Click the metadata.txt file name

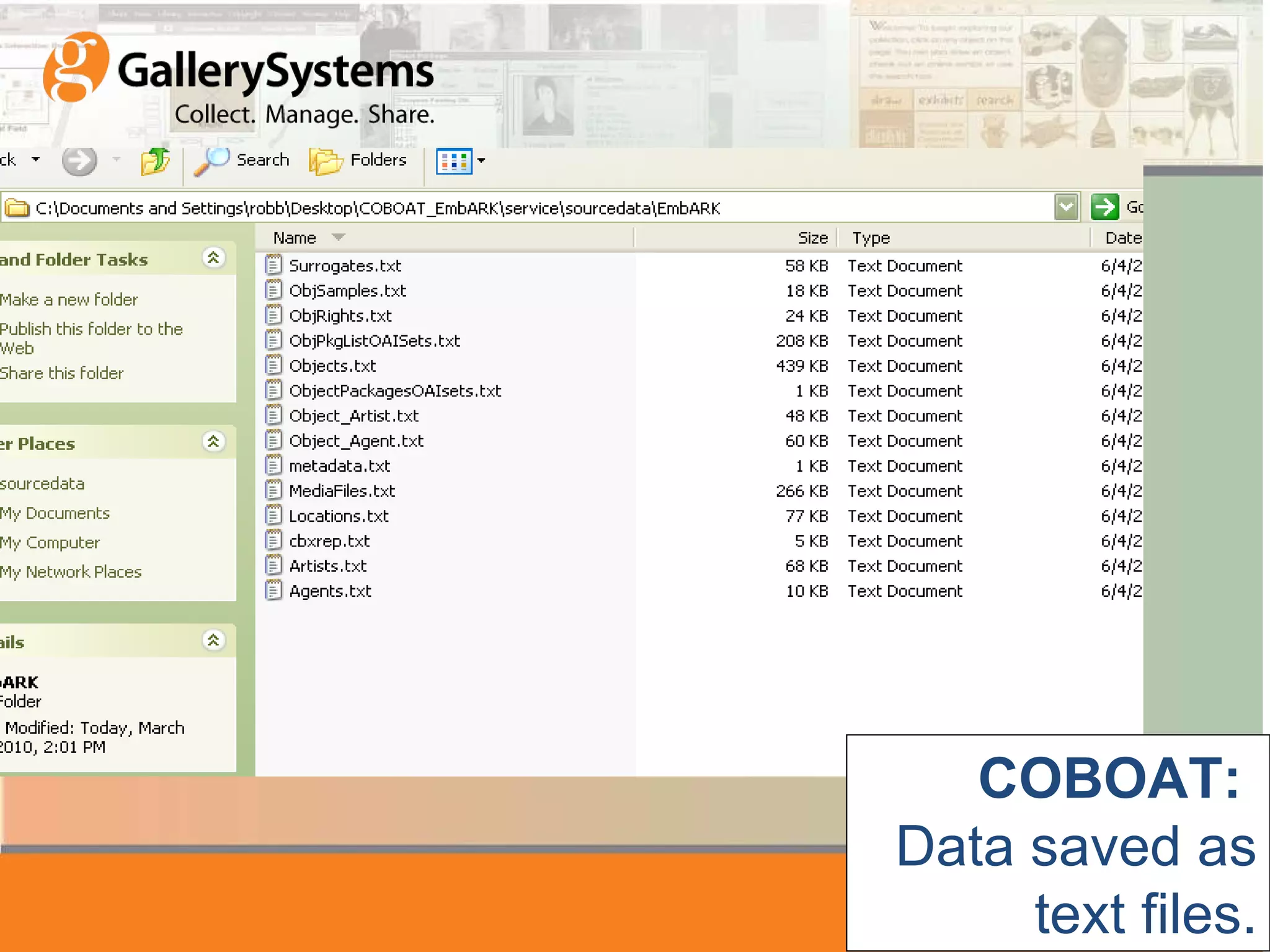click(x=340, y=466)
